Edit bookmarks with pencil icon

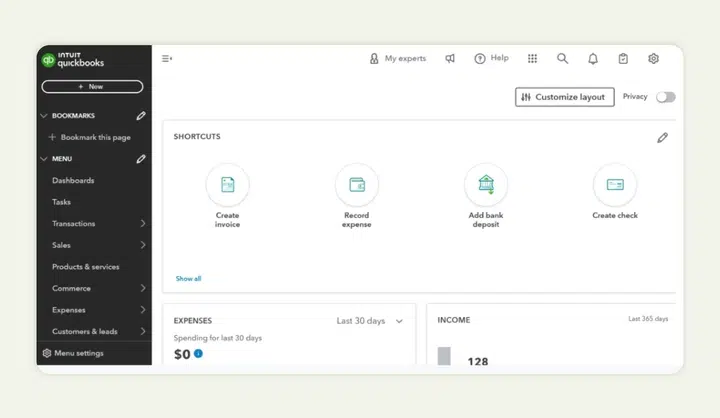click(141, 116)
